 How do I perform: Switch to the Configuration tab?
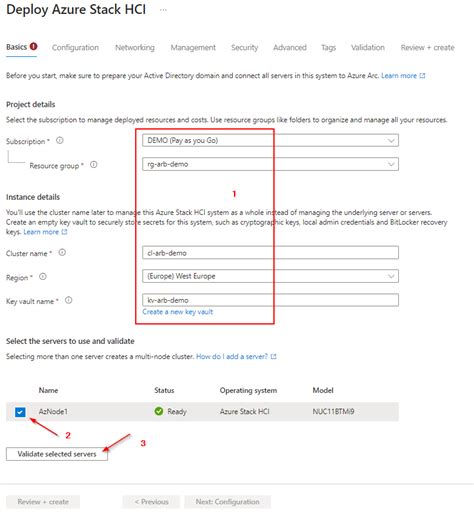[x=75, y=48]
